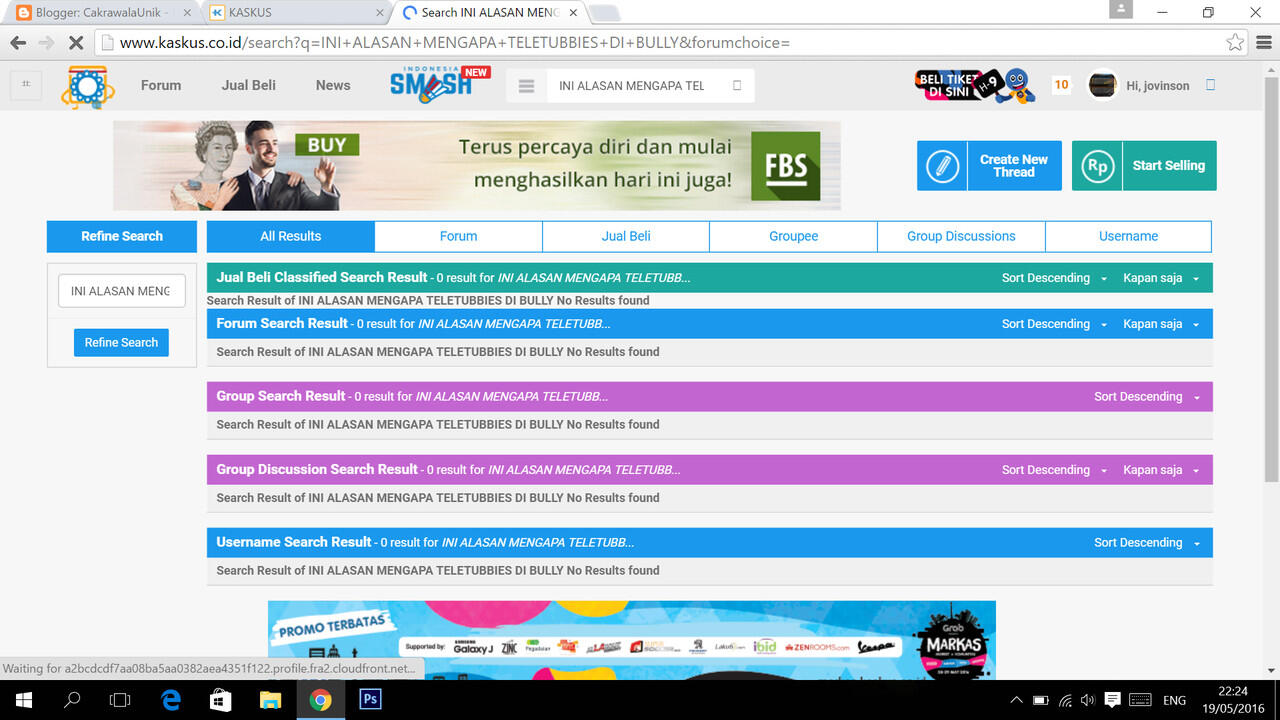Open the Indonesia Smash promo logo
This screenshot has height=720, width=1280.
point(440,84)
